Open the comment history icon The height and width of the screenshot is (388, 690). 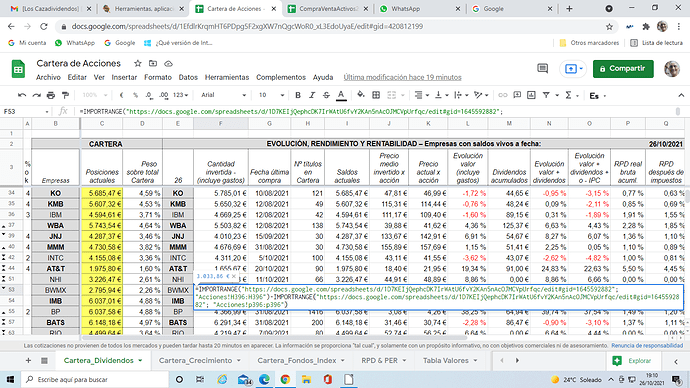(543, 69)
